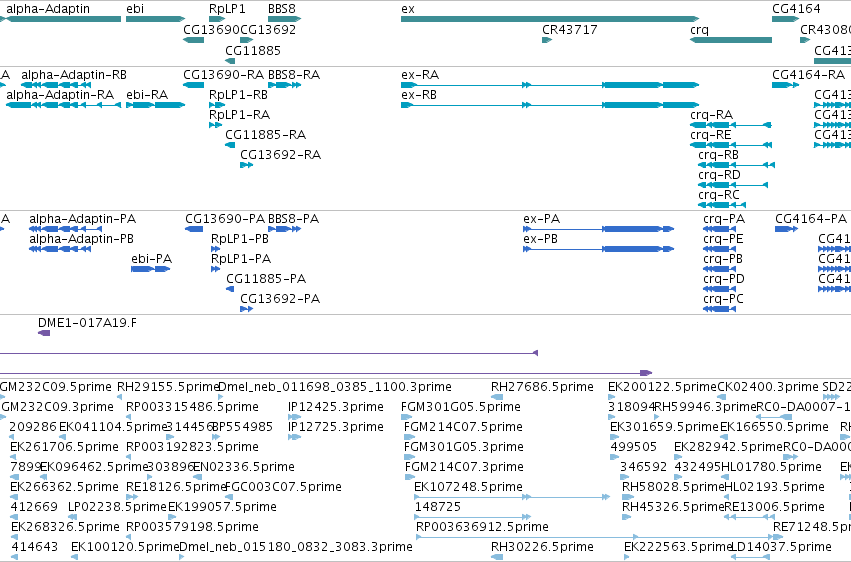Image resolution: width=851 pixels, height=562 pixels.
Task: Select the CG11885-RA transcript label
Action: tap(265, 135)
